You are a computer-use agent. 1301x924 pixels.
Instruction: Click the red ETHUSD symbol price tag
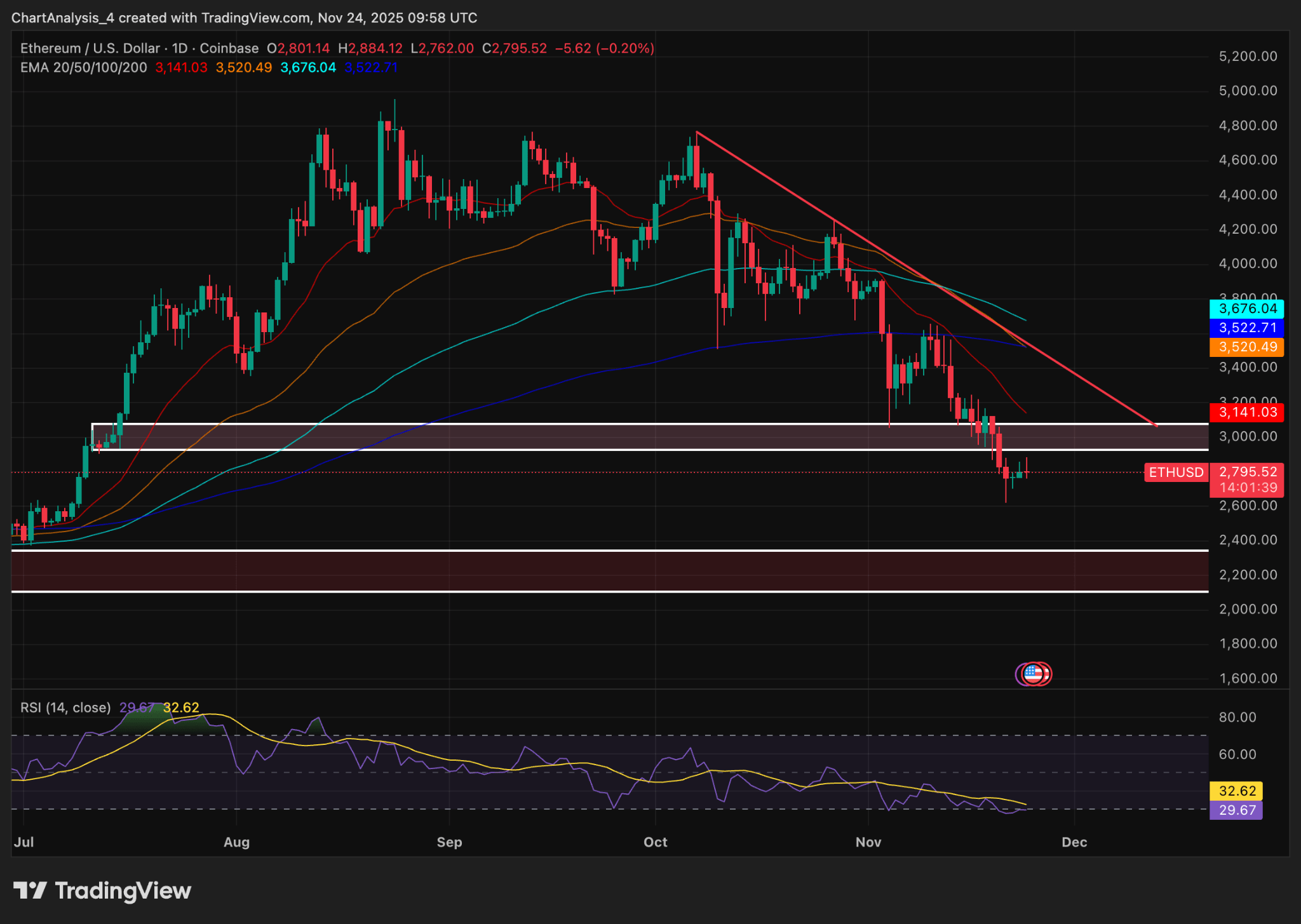(x=1176, y=472)
